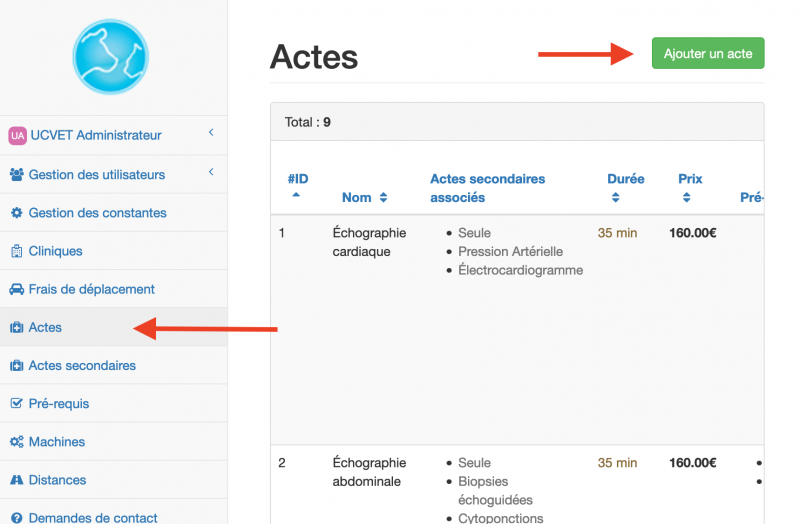Click the checkmark icon beside Pré-requis
This screenshot has width=800, height=524.
click(17, 404)
